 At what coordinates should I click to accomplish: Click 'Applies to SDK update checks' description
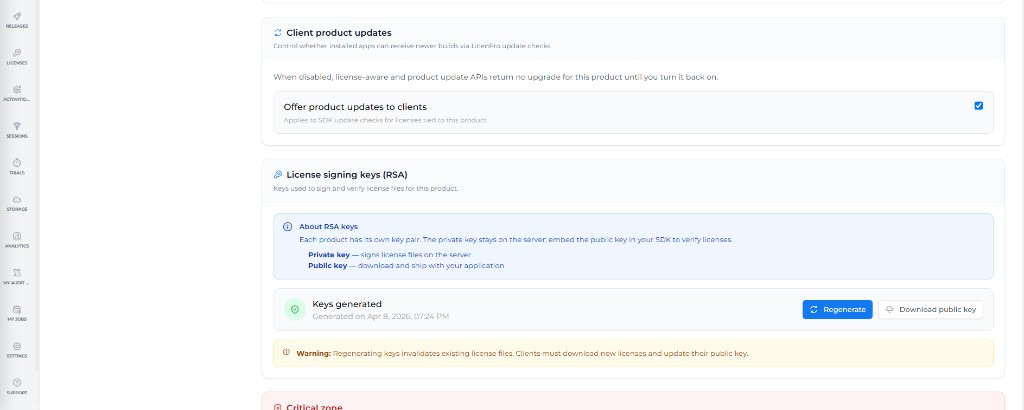coord(385,120)
